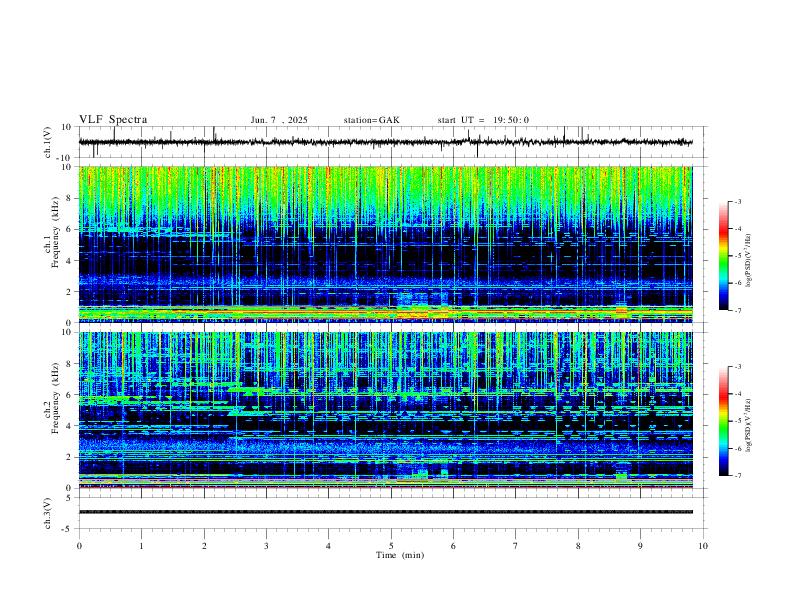Click the x-axis tick label '0'
Screen dimensions: 792x612
pos(79,546)
